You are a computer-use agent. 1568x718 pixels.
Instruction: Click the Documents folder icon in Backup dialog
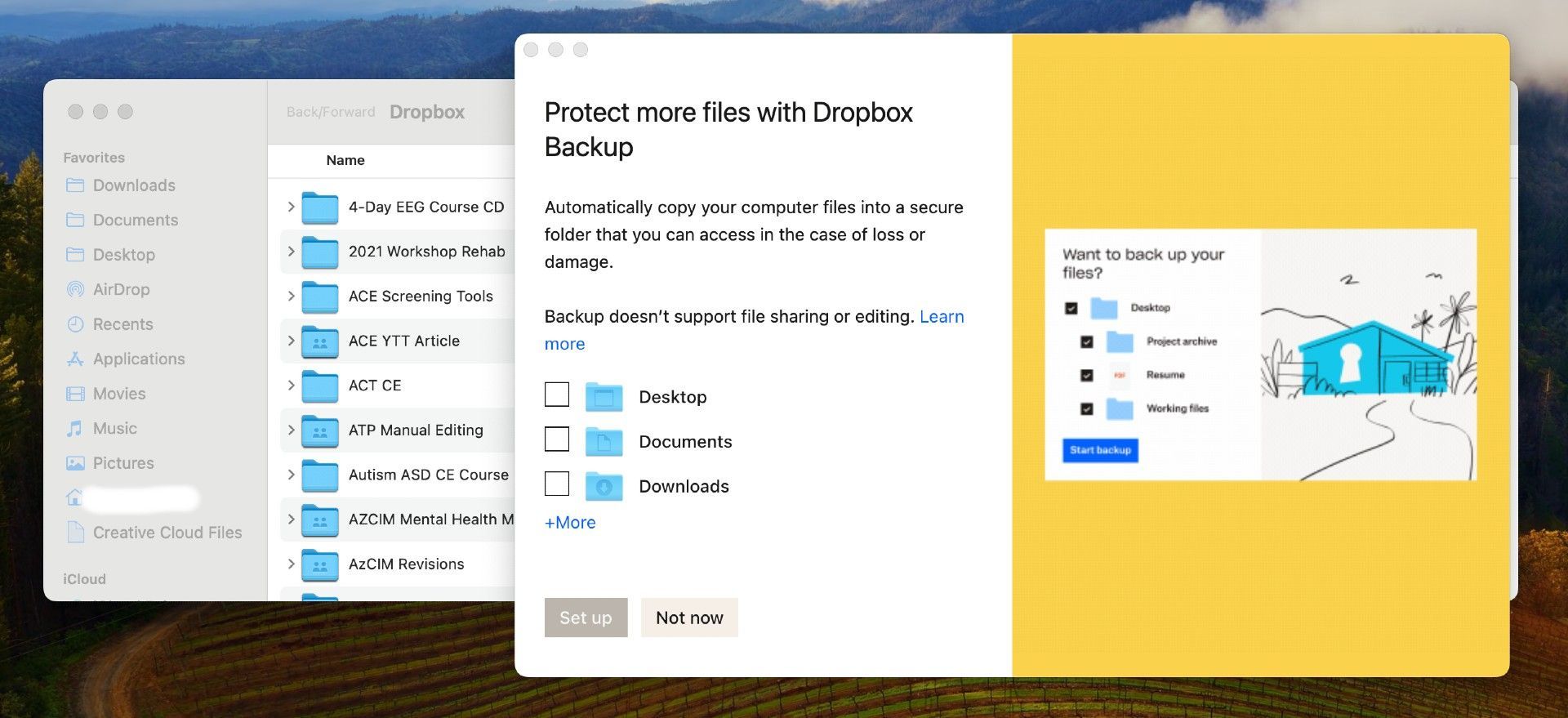[604, 441]
